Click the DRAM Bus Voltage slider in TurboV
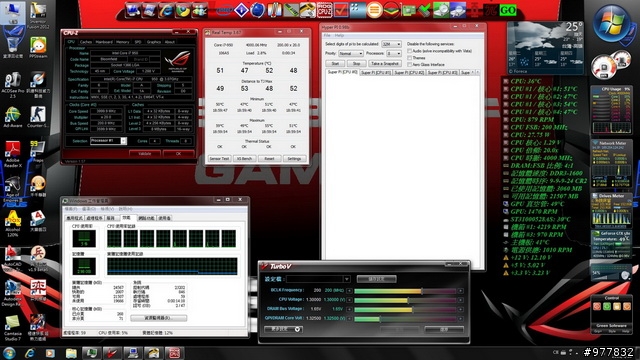The height and width of the screenshot is (360, 640). 405,310
